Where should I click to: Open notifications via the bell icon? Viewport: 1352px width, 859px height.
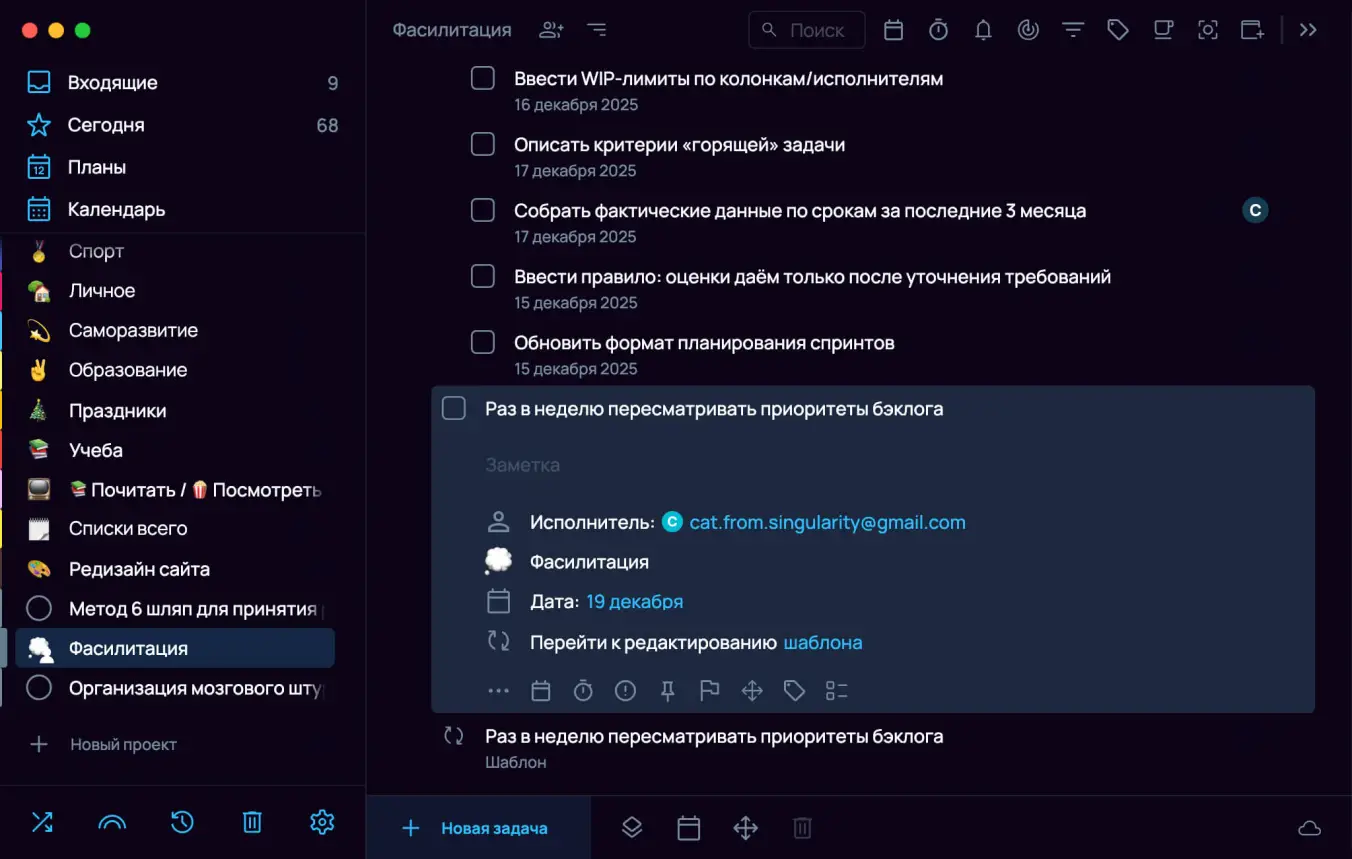(x=983, y=29)
